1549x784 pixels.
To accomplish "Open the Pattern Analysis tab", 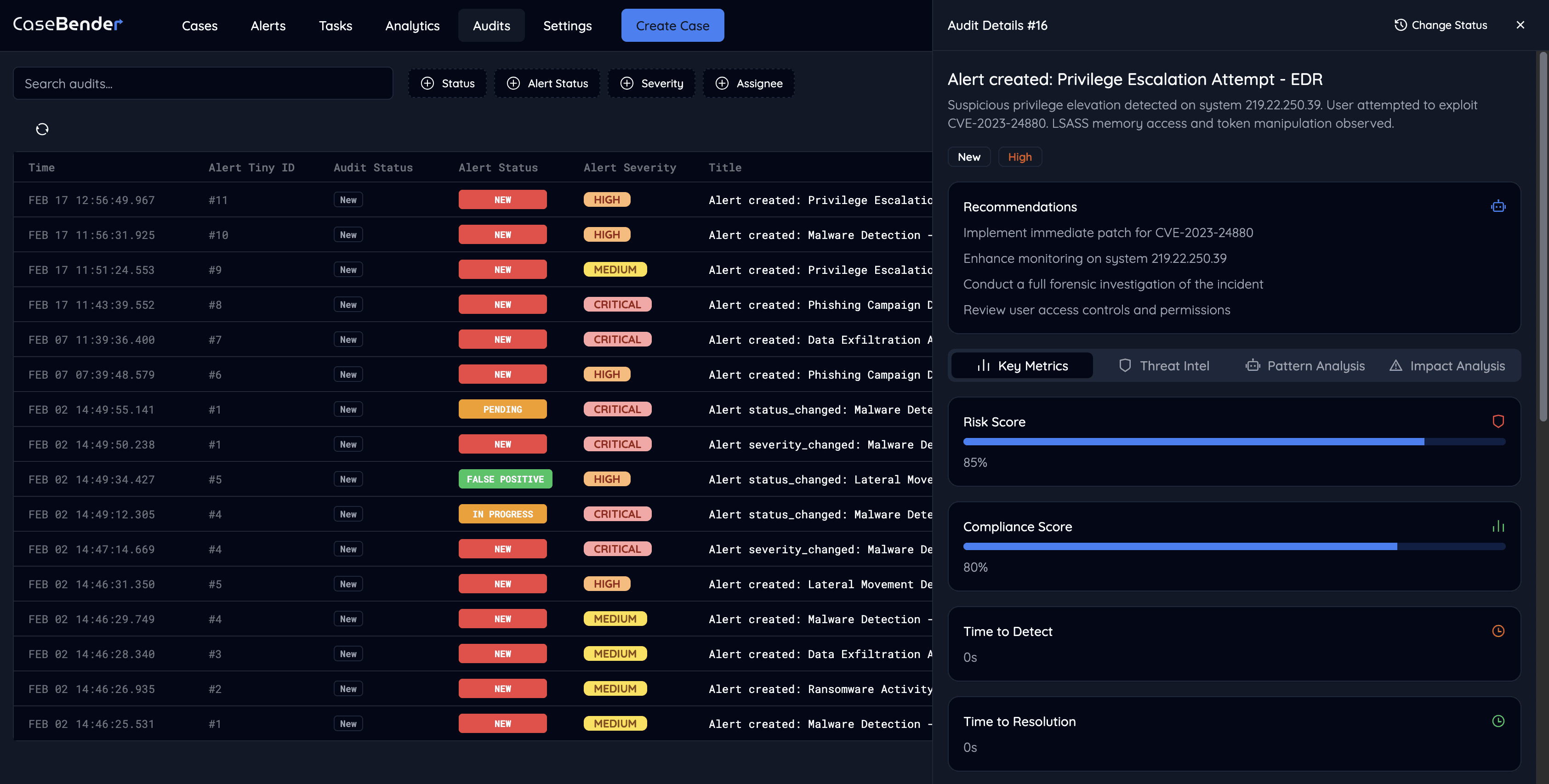I will 1304,365.
